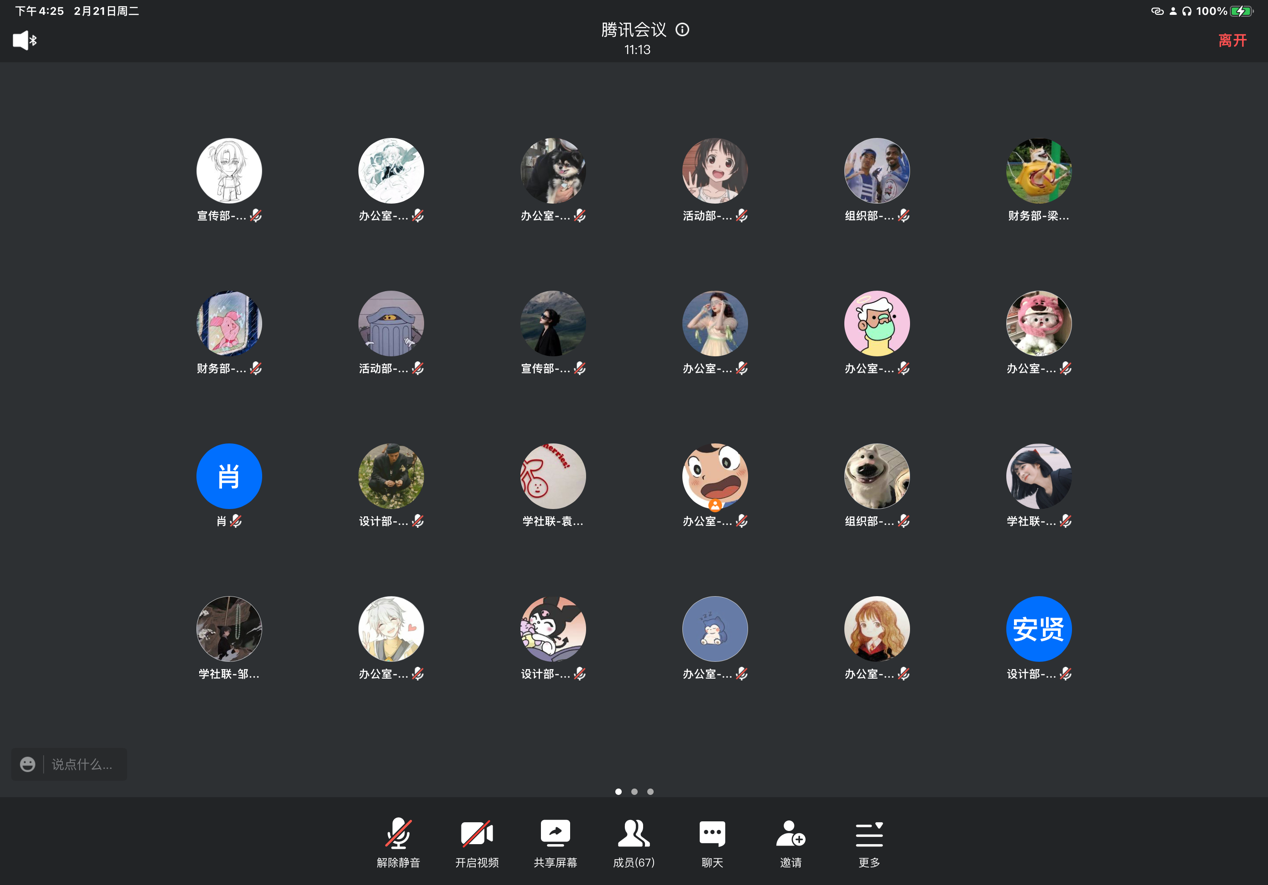1268x885 pixels.
Task: Open the 成员(67) members list
Action: [633, 842]
